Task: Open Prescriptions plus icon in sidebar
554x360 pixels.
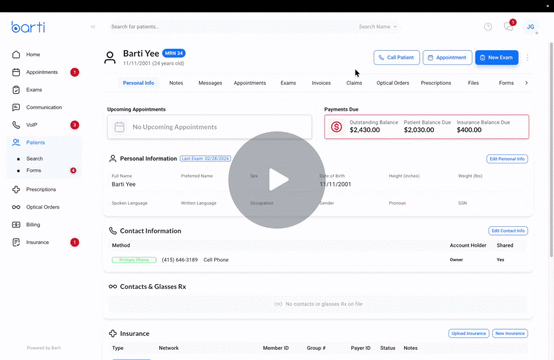Action: pyautogui.click(x=16, y=189)
